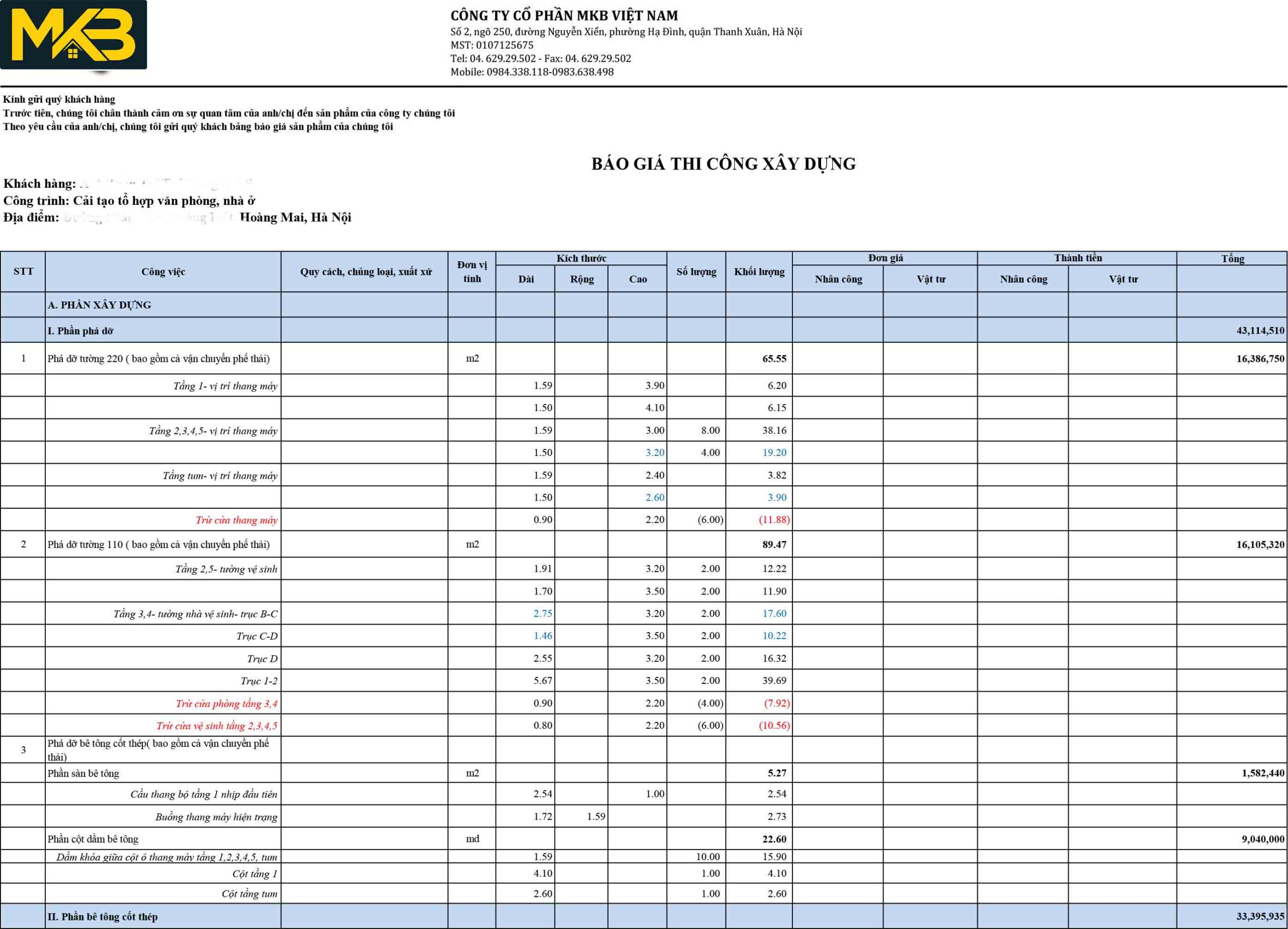This screenshot has height=929, width=1288.
Task: Select the BÁO GIÁ THI CÔNG XÂY DỰNG title
Action: (x=723, y=164)
